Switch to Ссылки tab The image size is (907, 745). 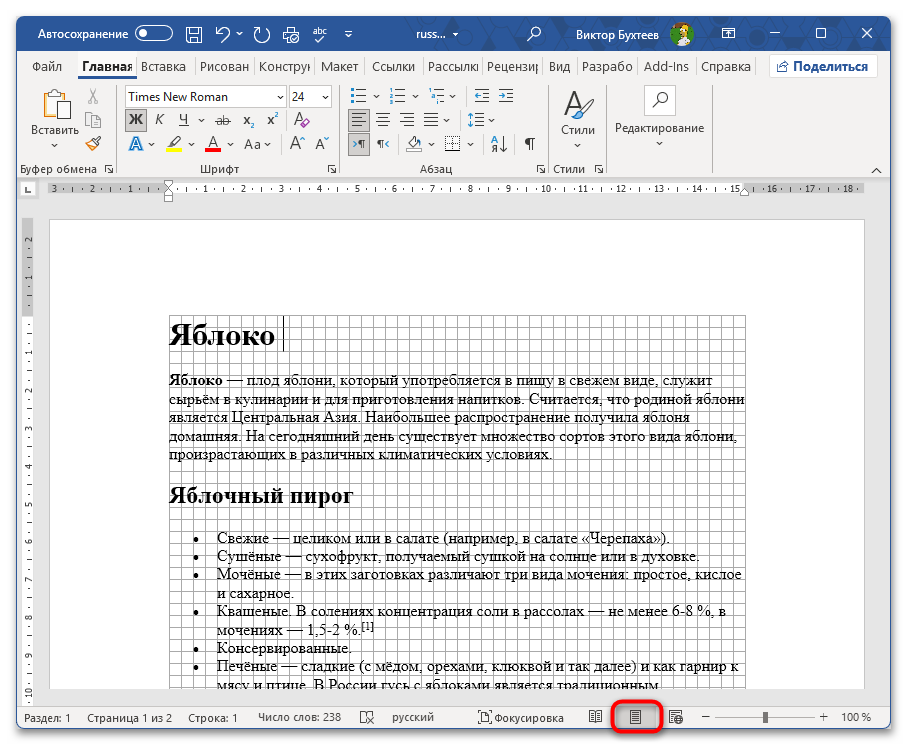tap(393, 67)
